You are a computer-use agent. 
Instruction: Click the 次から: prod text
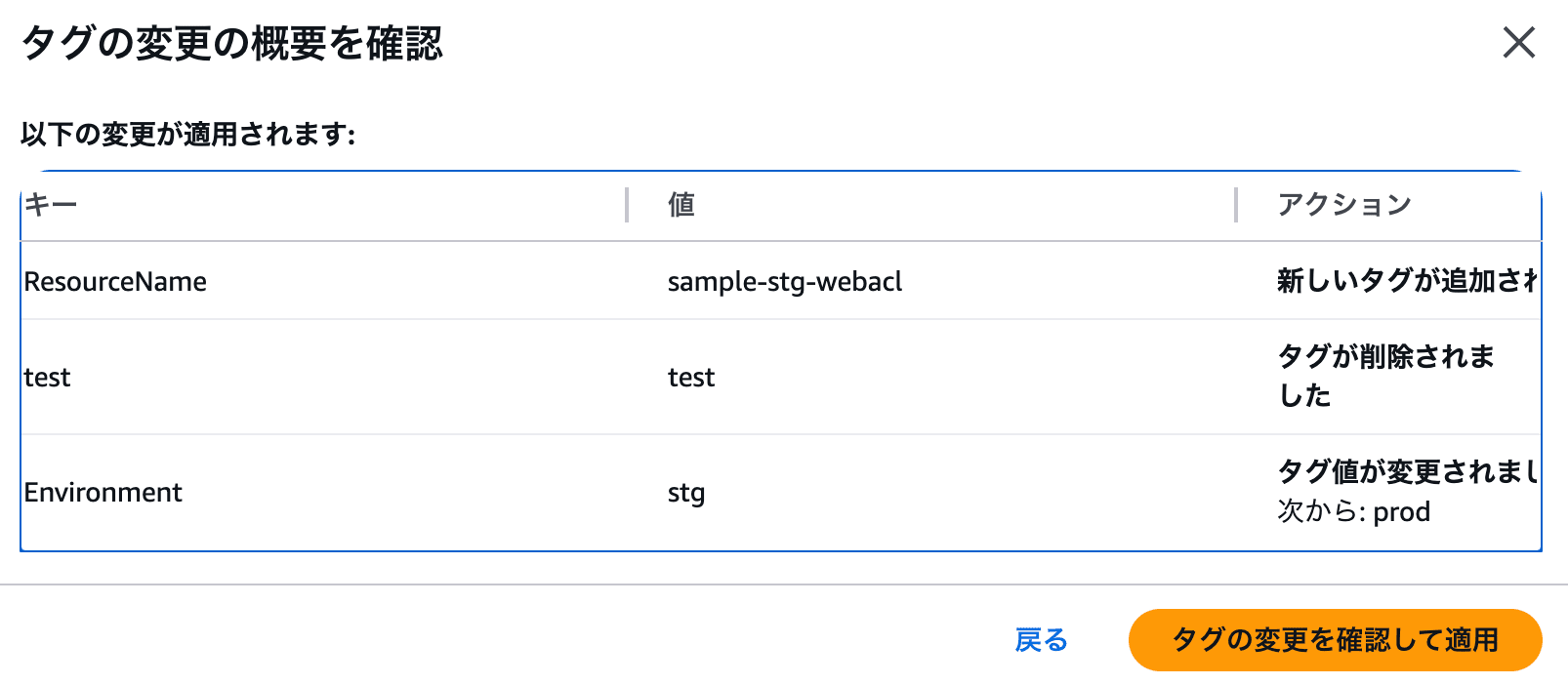[1353, 511]
